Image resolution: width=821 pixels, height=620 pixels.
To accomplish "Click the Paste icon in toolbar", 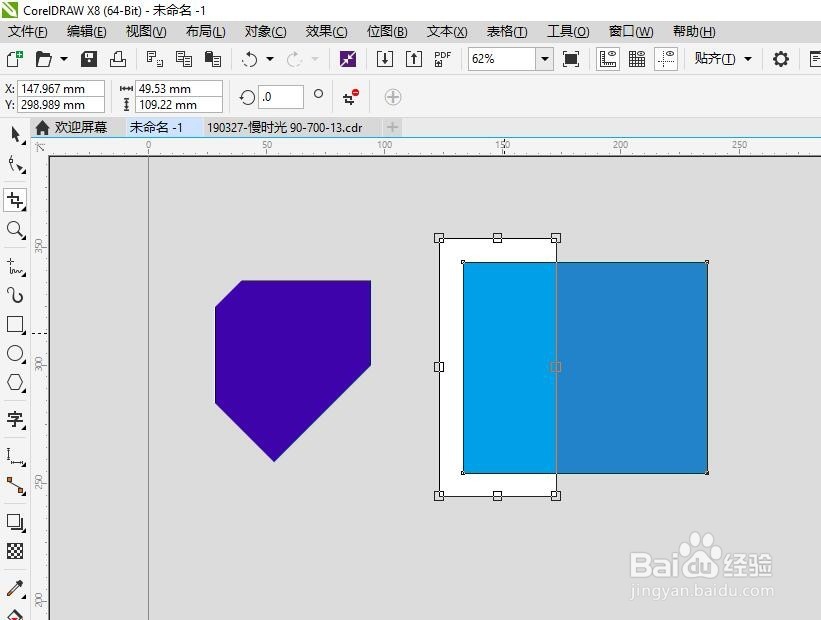I will [x=213, y=59].
